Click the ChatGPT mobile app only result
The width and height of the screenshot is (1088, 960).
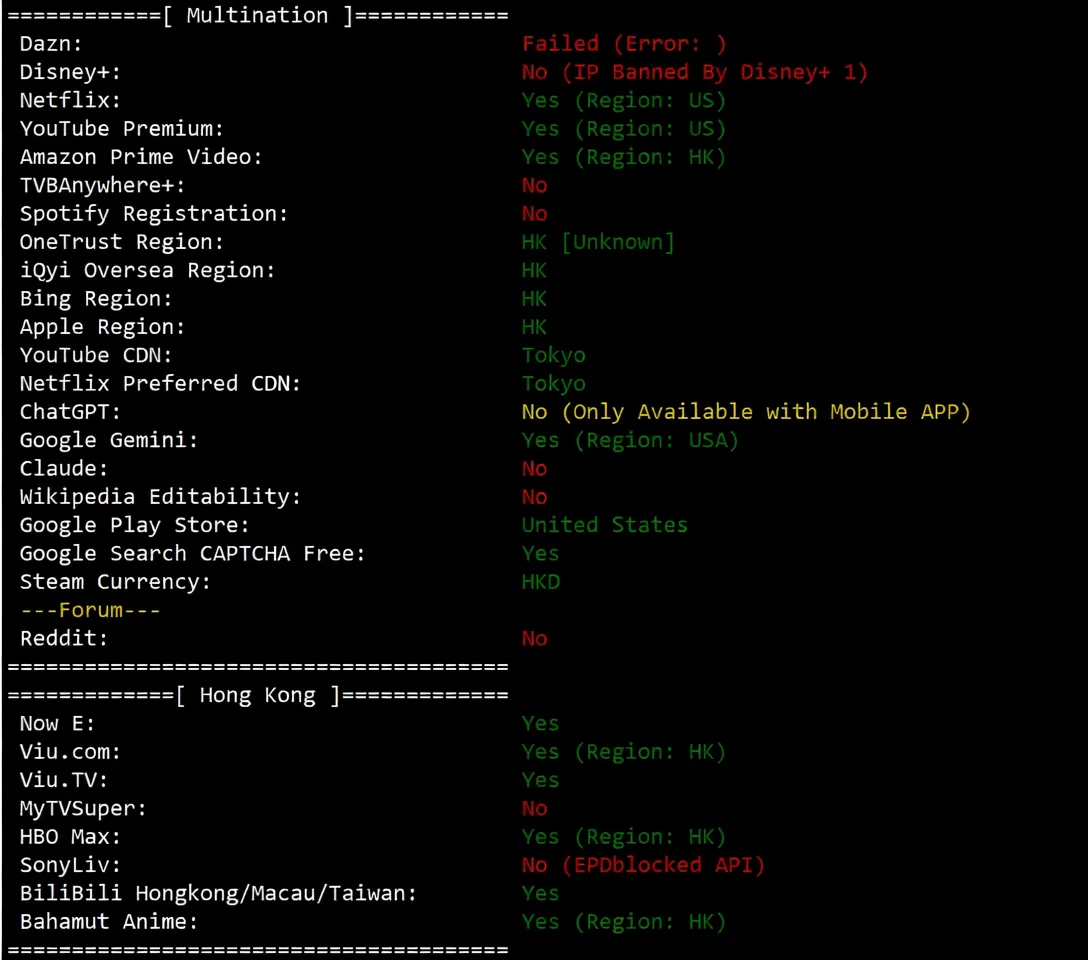(745, 412)
